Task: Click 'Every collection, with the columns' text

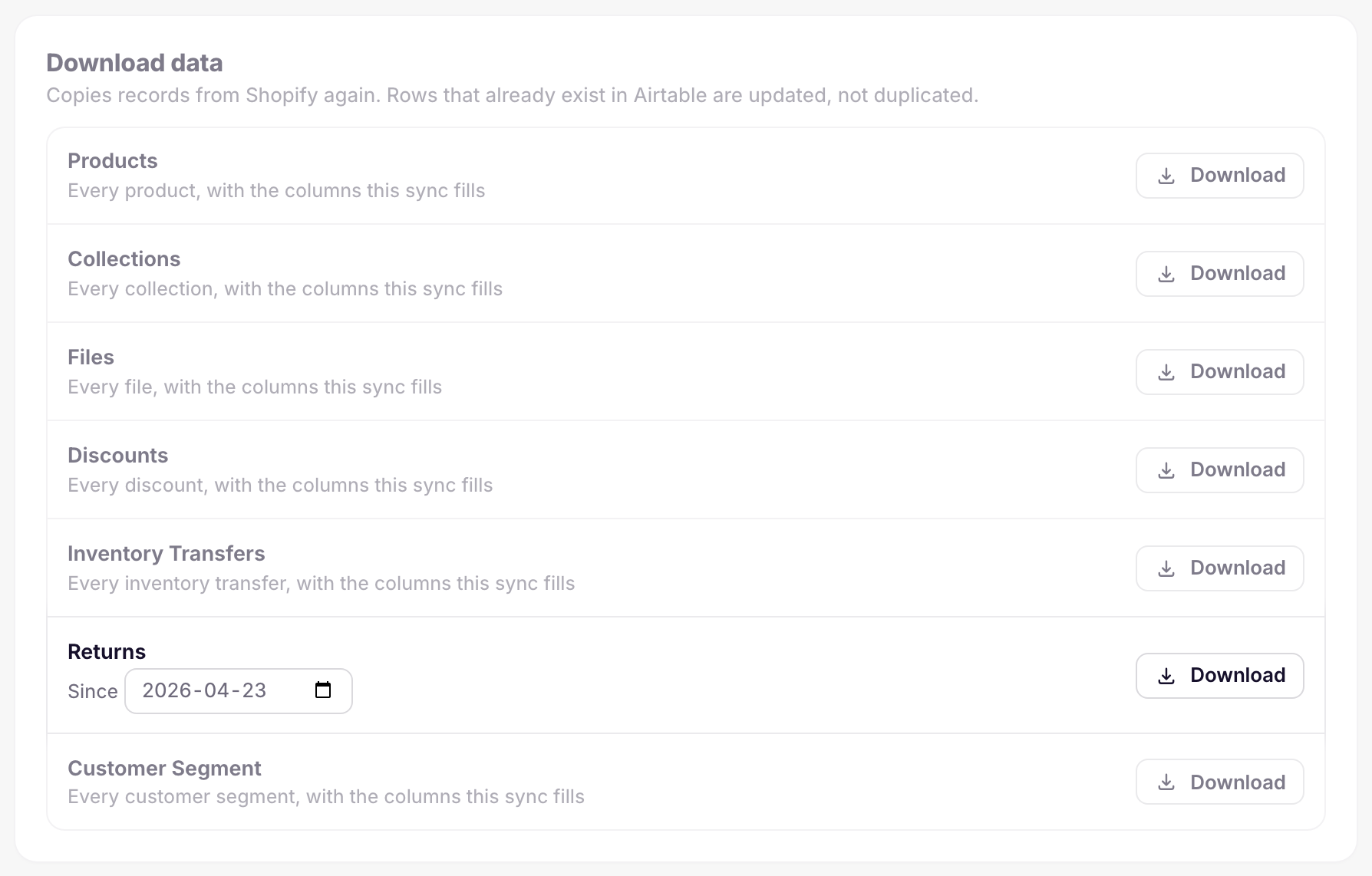Action: click(x=285, y=288)
